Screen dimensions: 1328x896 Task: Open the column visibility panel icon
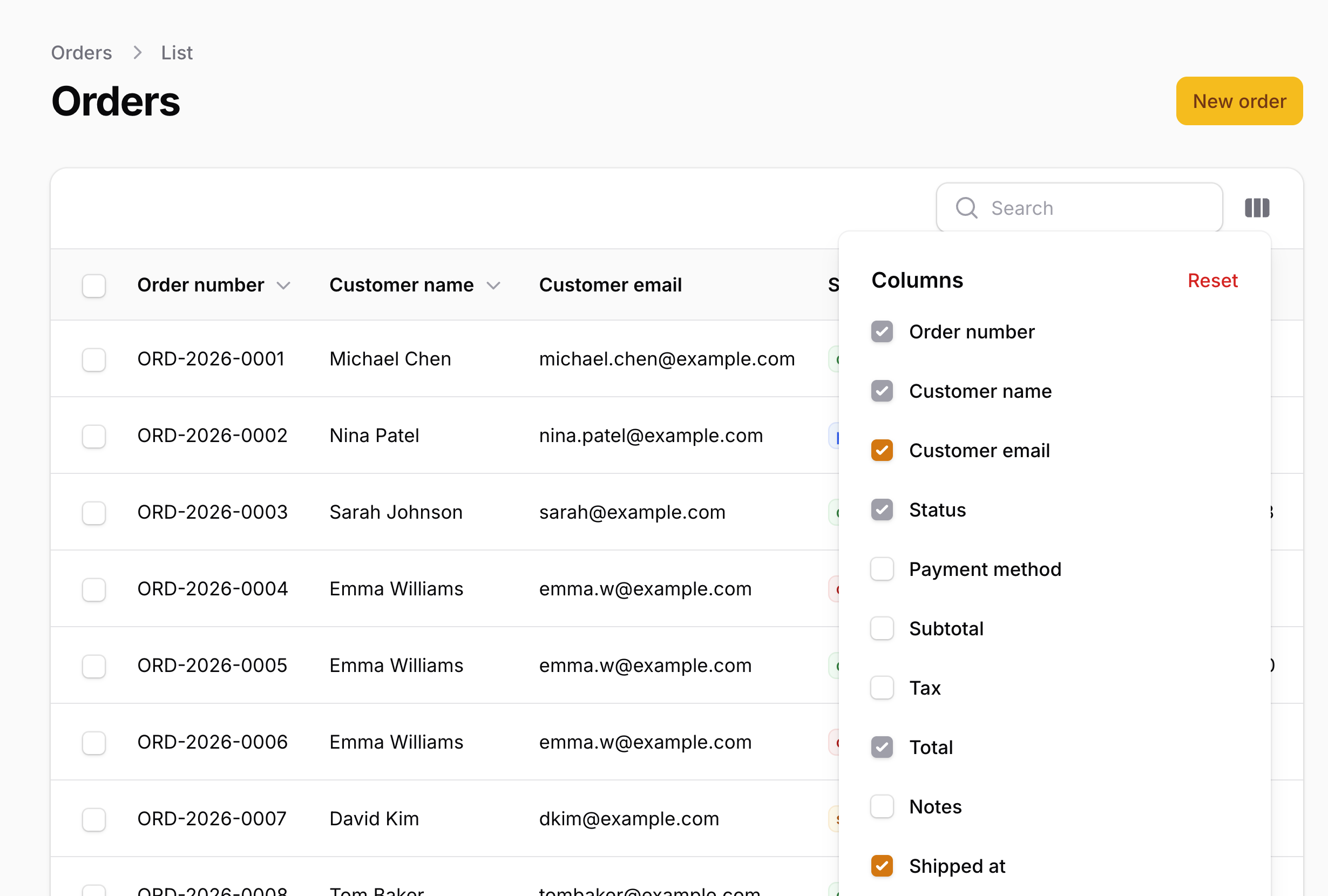point(1257,207)
